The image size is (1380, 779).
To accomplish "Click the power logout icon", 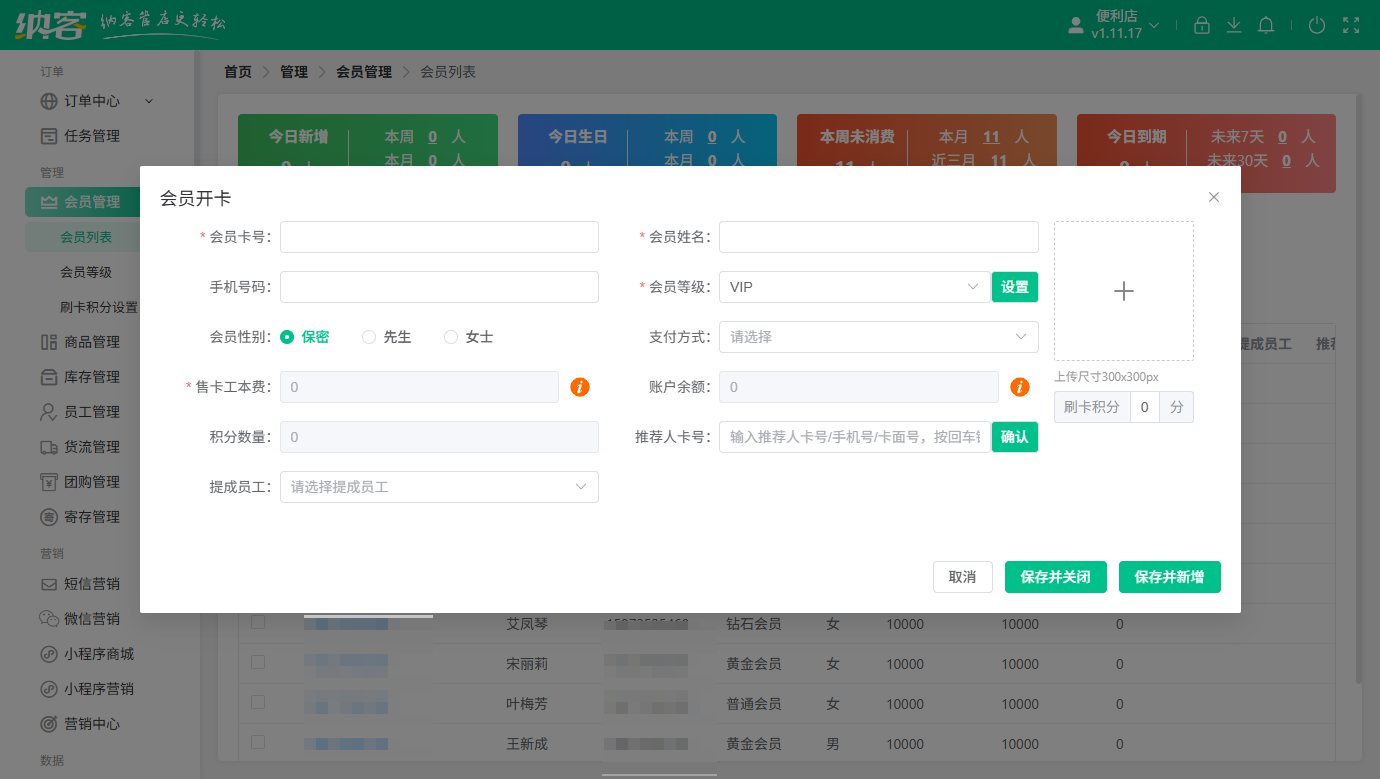I will [x=1317, y=25].
